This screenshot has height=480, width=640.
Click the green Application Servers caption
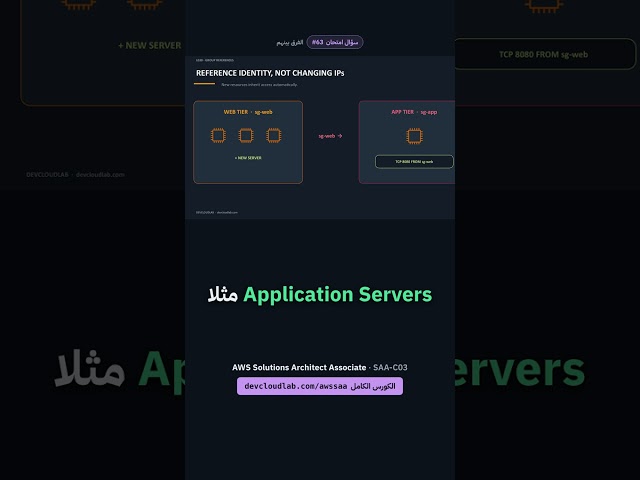tap(338, 294)
